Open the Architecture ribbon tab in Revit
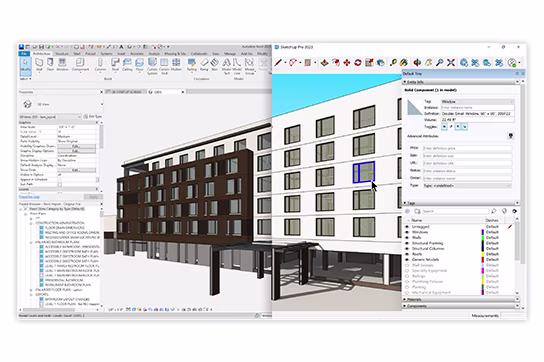 click(41, 54)
